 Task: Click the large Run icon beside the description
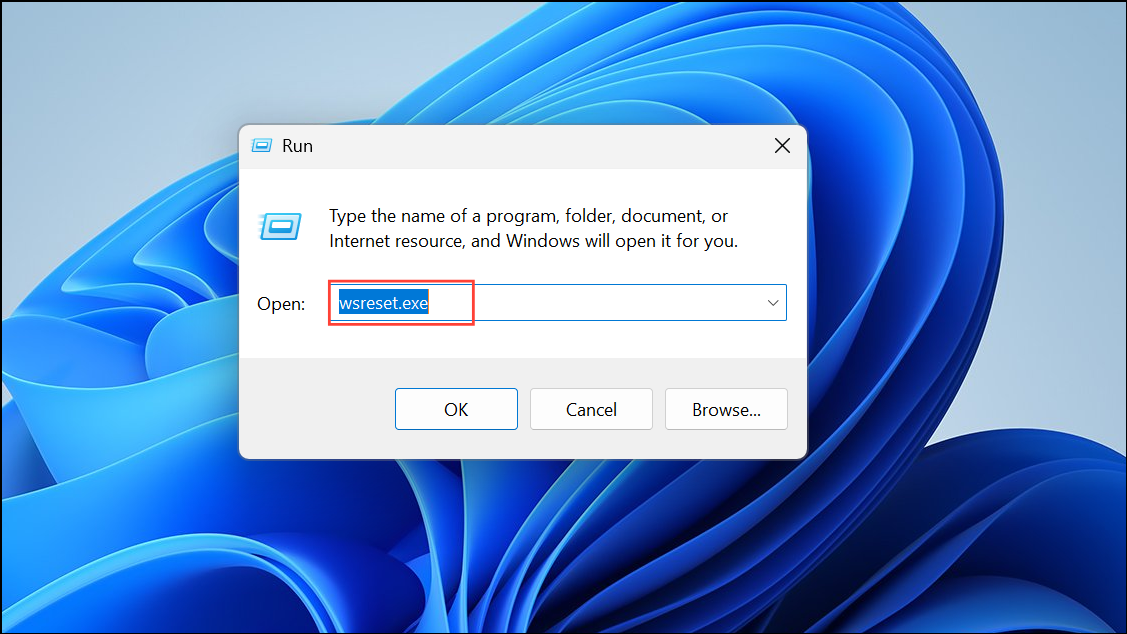click(x=280, y=226)
